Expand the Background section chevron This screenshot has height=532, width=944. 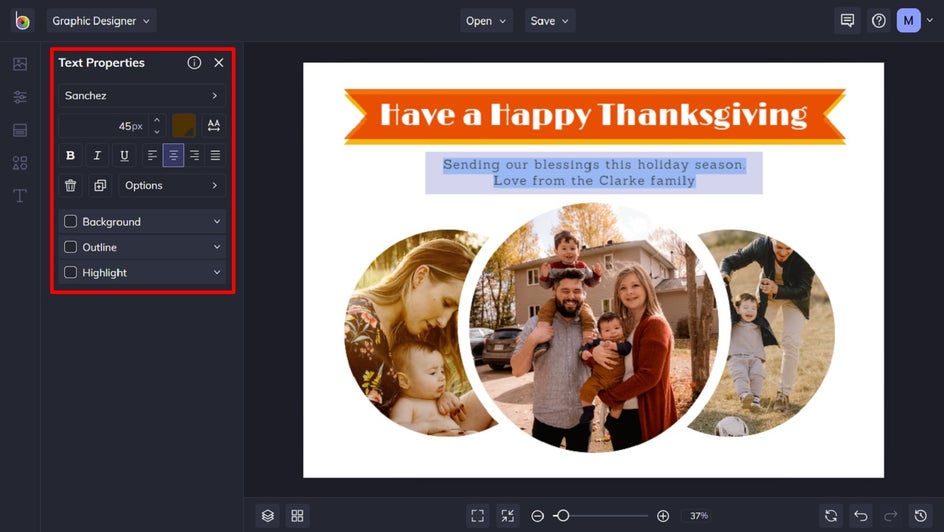pyautogui.click(x=217, y=221)
